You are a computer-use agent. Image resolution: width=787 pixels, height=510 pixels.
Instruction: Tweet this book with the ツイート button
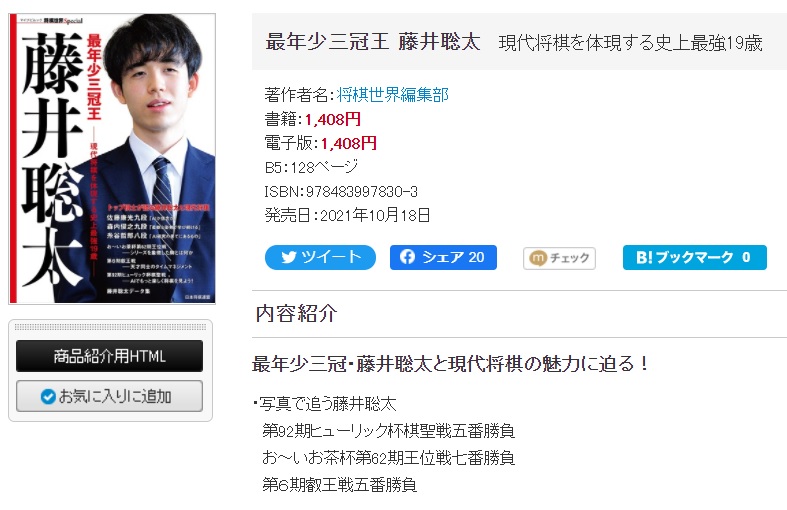point(320,258)
